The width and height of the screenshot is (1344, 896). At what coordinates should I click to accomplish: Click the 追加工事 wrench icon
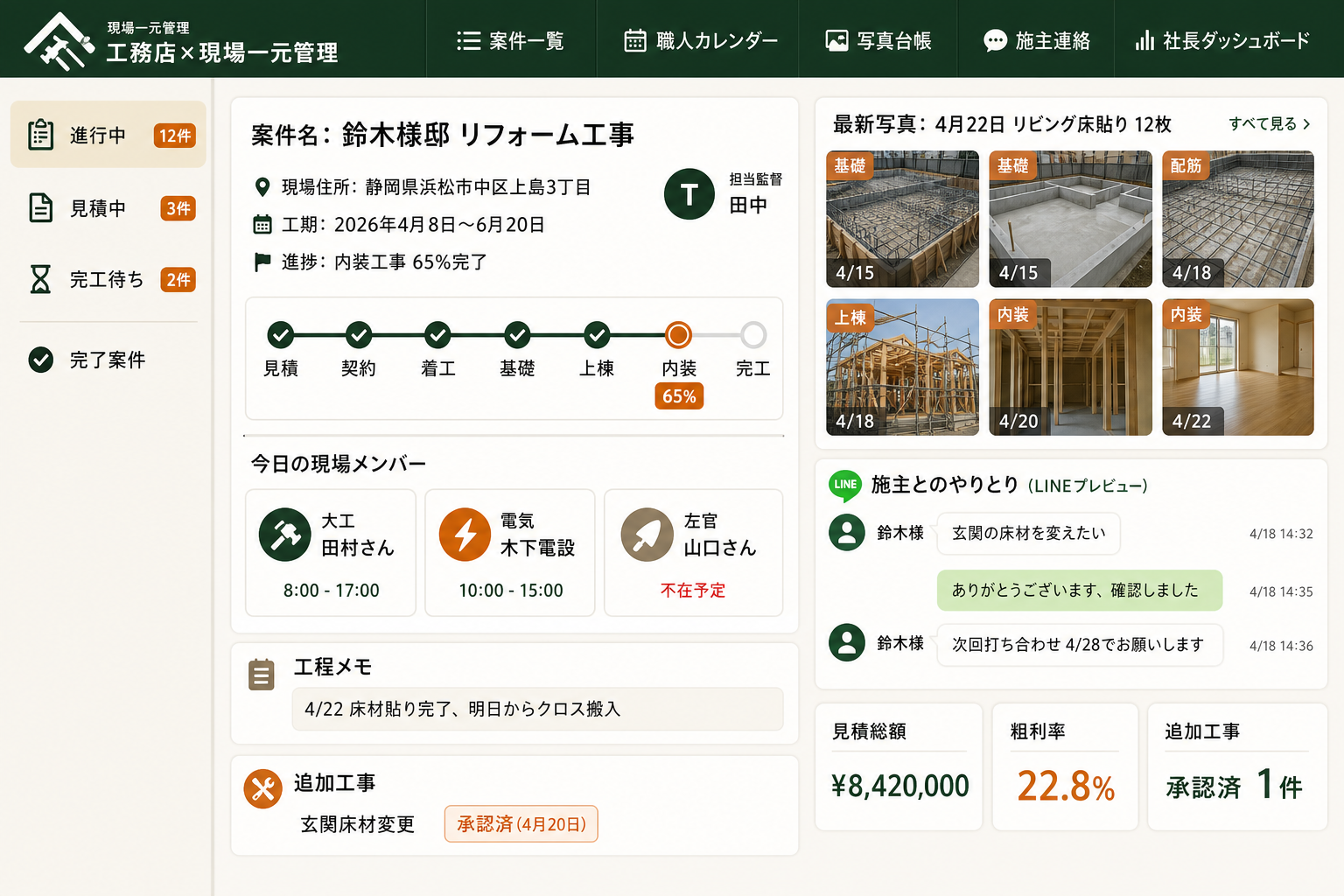coord(262,789)
